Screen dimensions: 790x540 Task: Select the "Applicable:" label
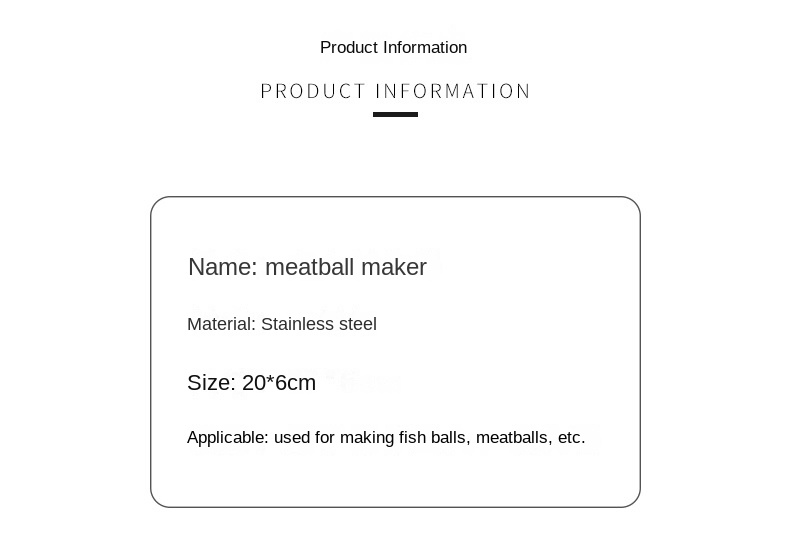click(x=227, y=438)
